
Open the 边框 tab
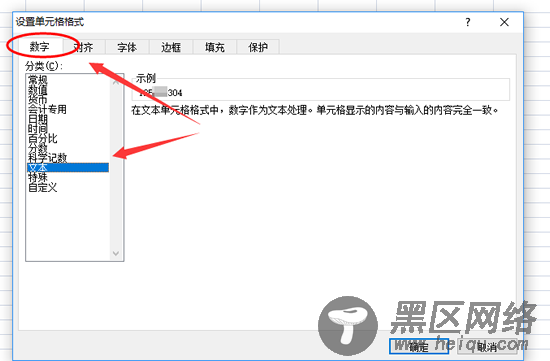tap(171, 47)
